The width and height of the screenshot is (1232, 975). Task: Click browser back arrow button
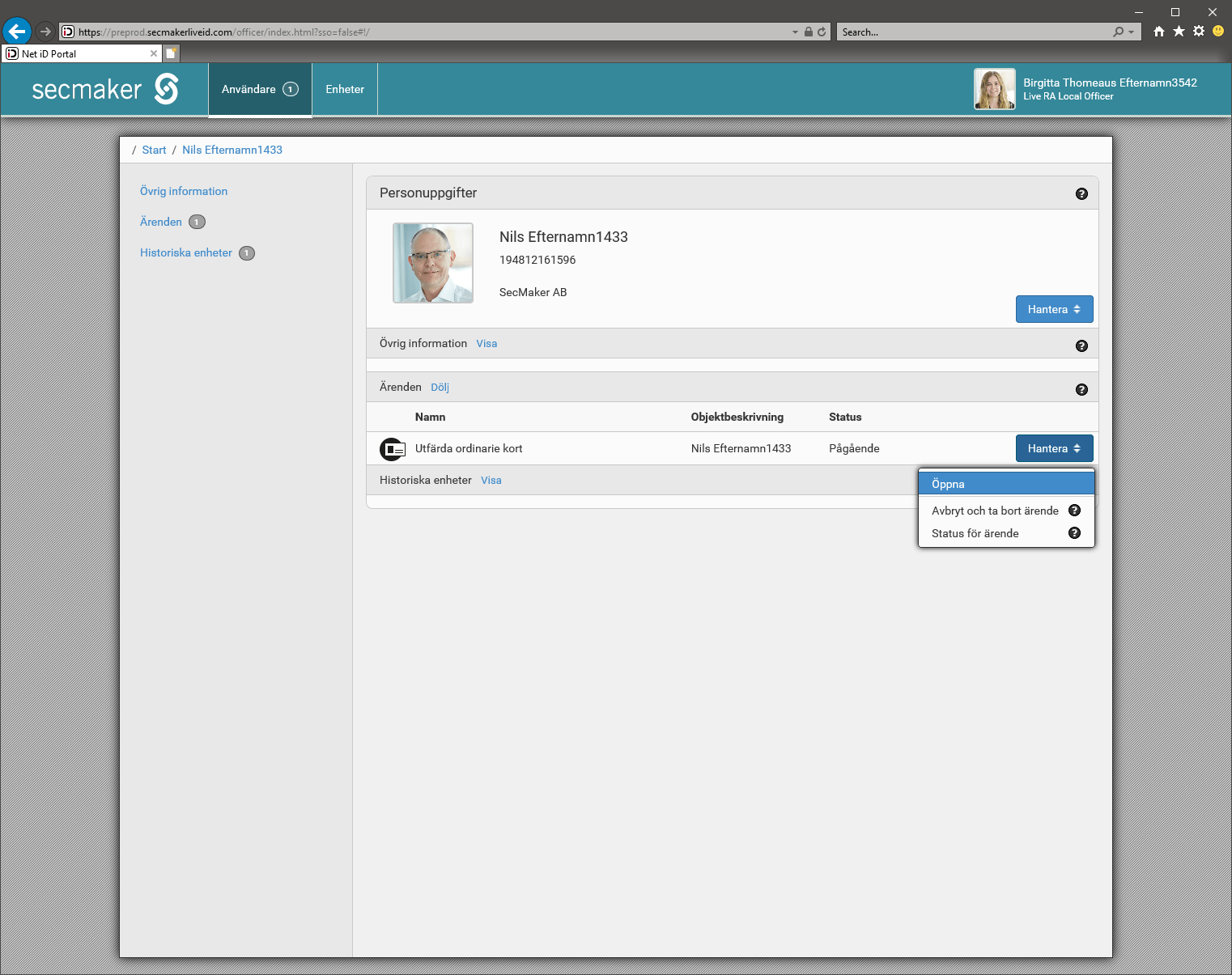pyautogui.click(x=16, y=32)
